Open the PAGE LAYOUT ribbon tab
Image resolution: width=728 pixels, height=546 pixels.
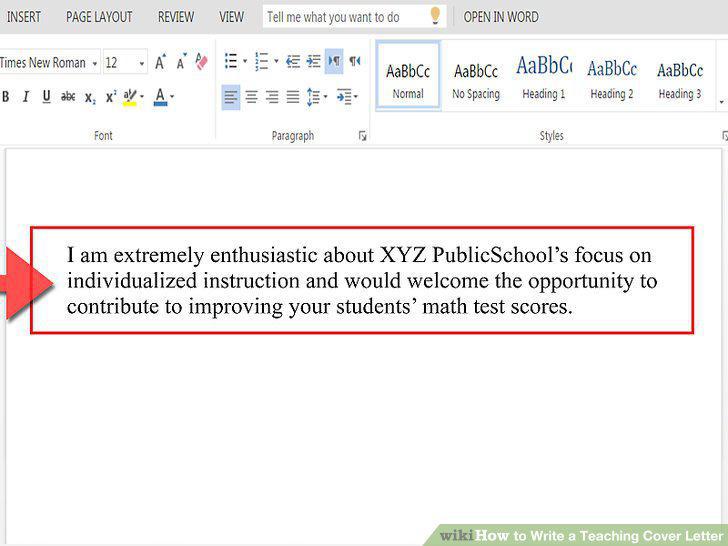pyautogui.click(x=99, y=17)
